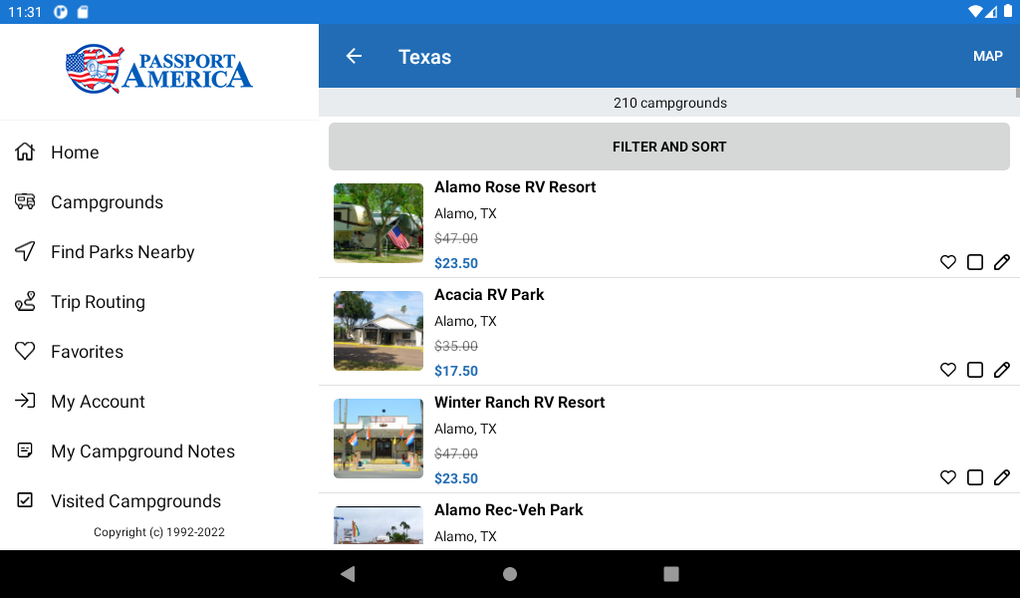
Task: Click the Campgrounds RV icon
Action: [25, 202]
